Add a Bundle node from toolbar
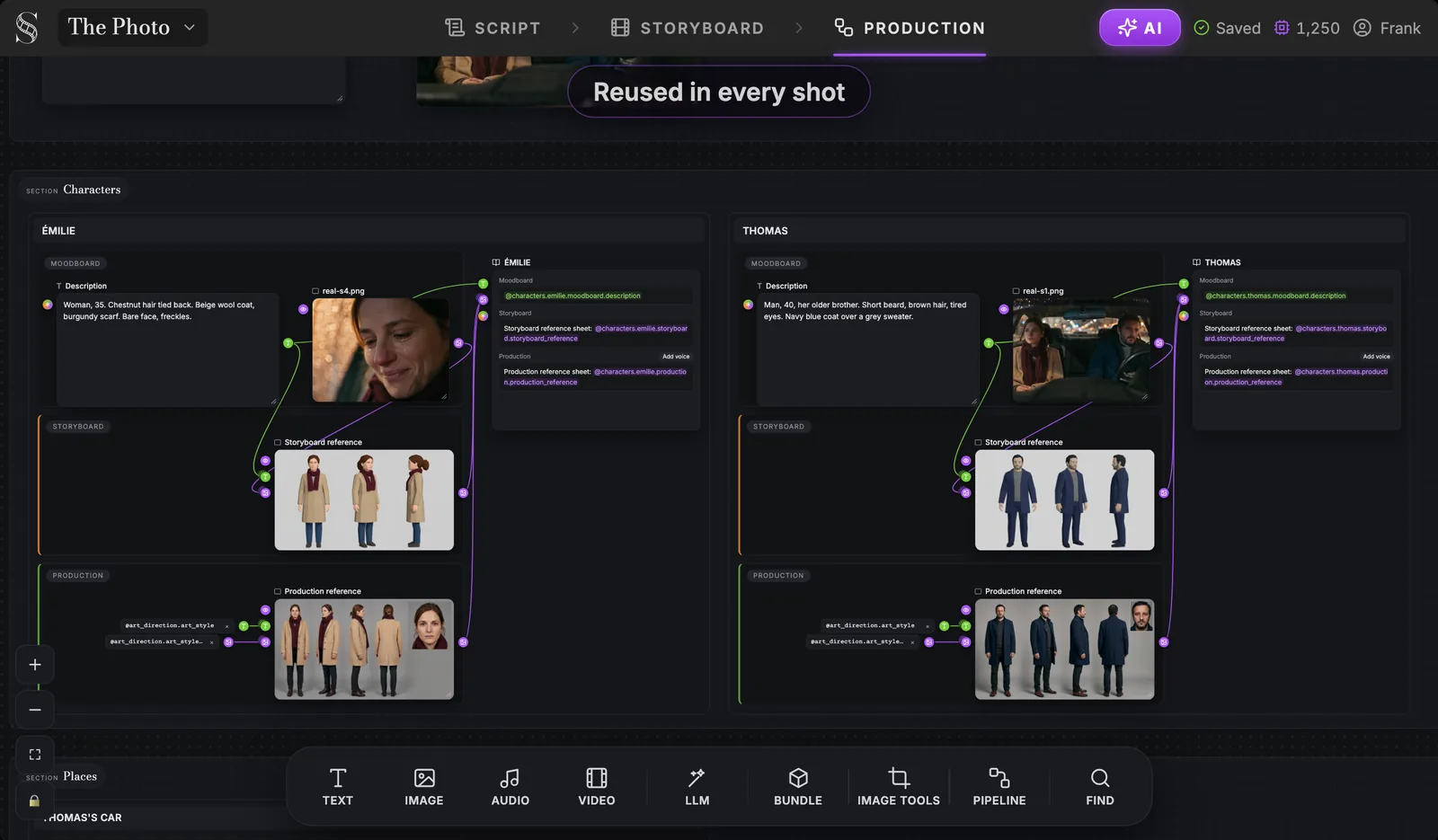 click(x=798, y=786)
